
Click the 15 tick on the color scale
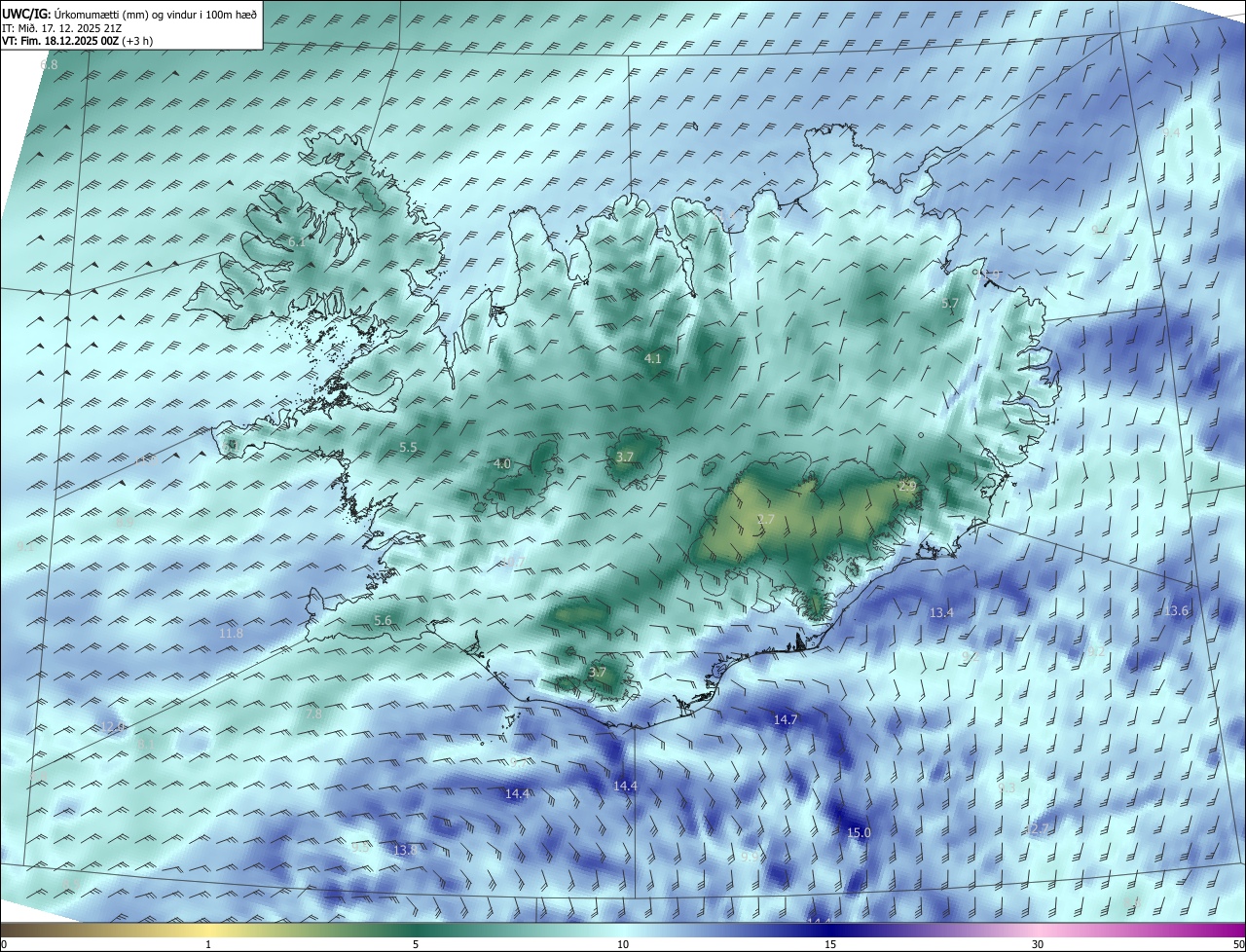(x=830, y=944)
